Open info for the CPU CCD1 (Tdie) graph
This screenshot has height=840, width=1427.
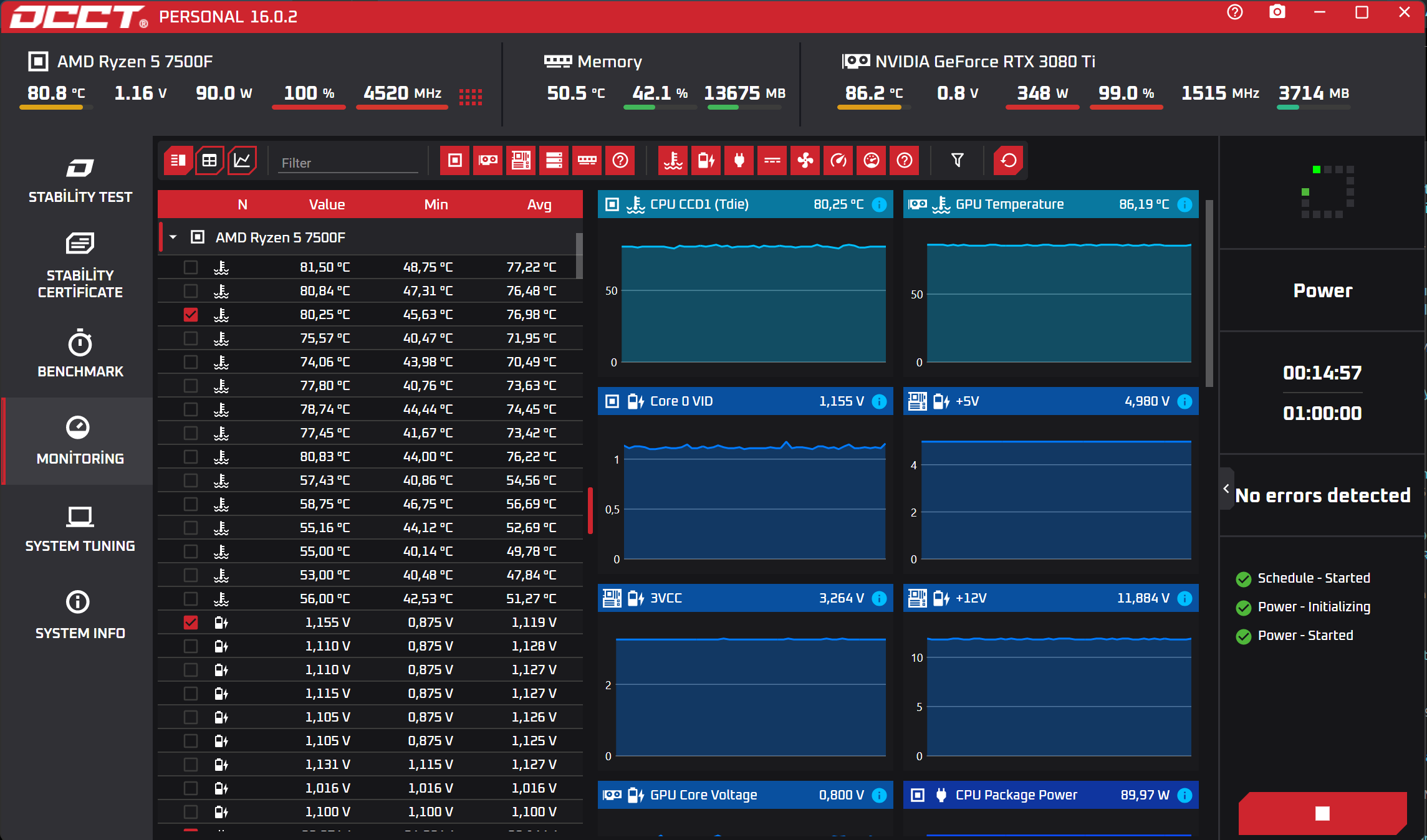pos(880,204)
